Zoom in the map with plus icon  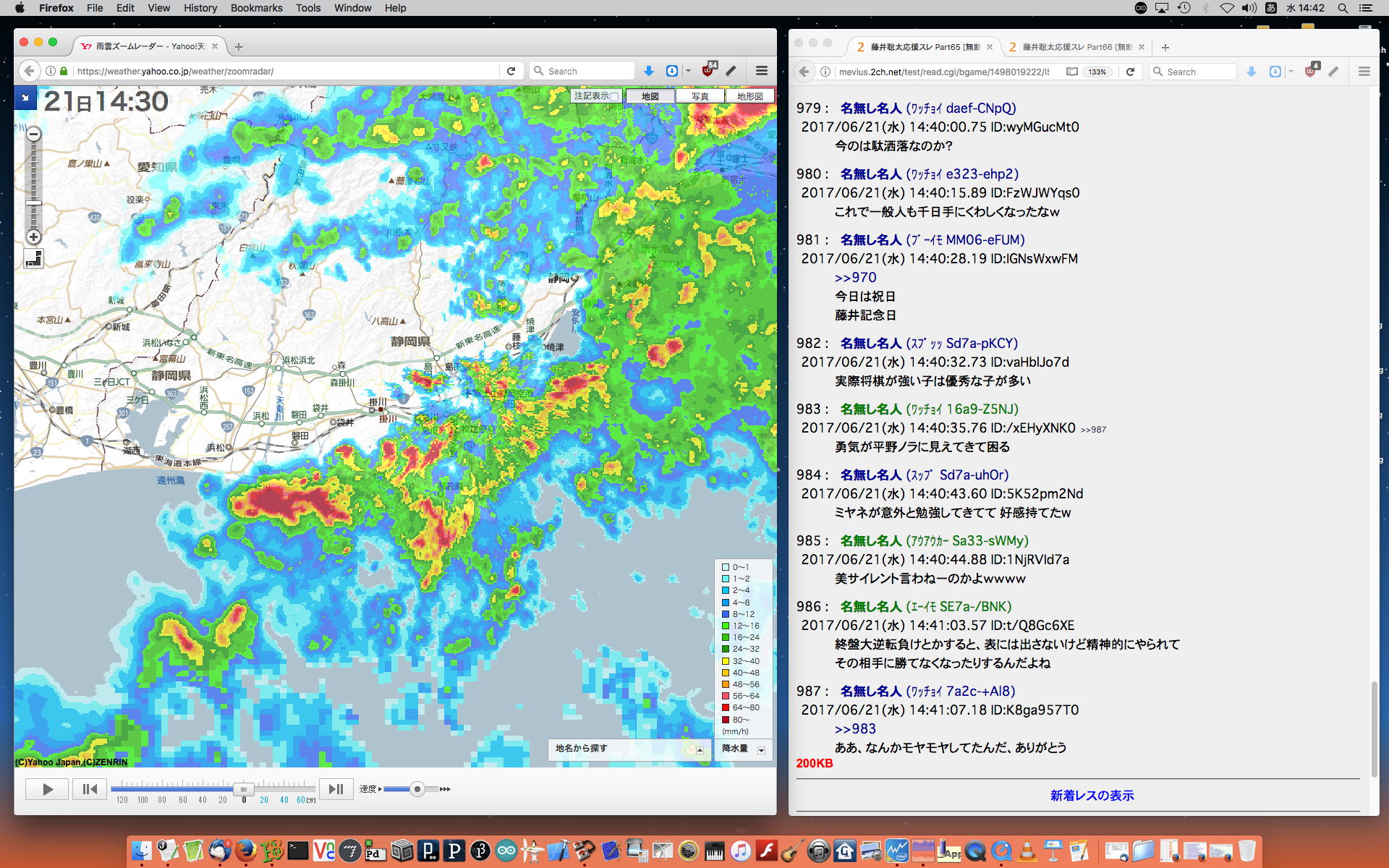pos(33,237)
